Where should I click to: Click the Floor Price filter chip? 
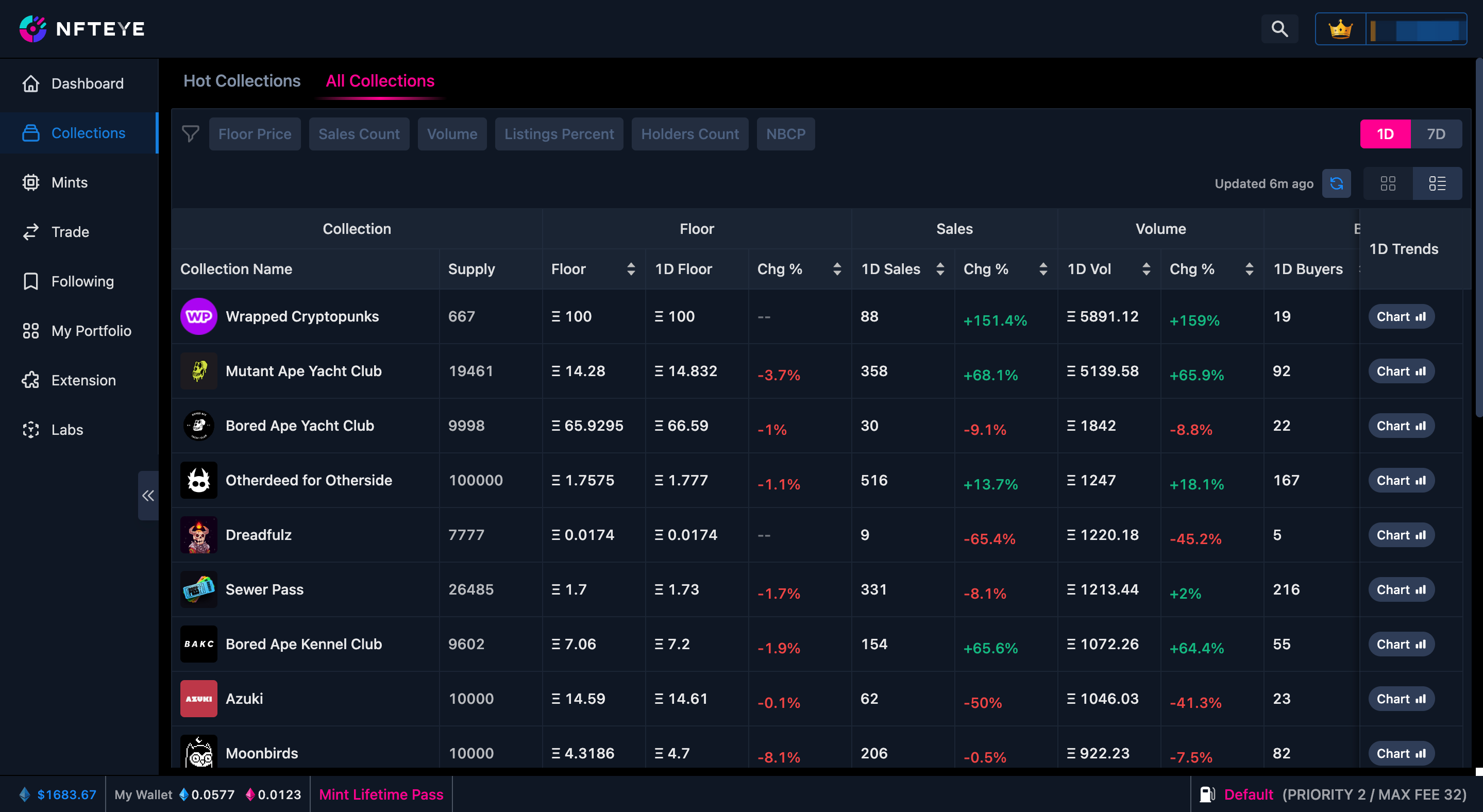255,134
